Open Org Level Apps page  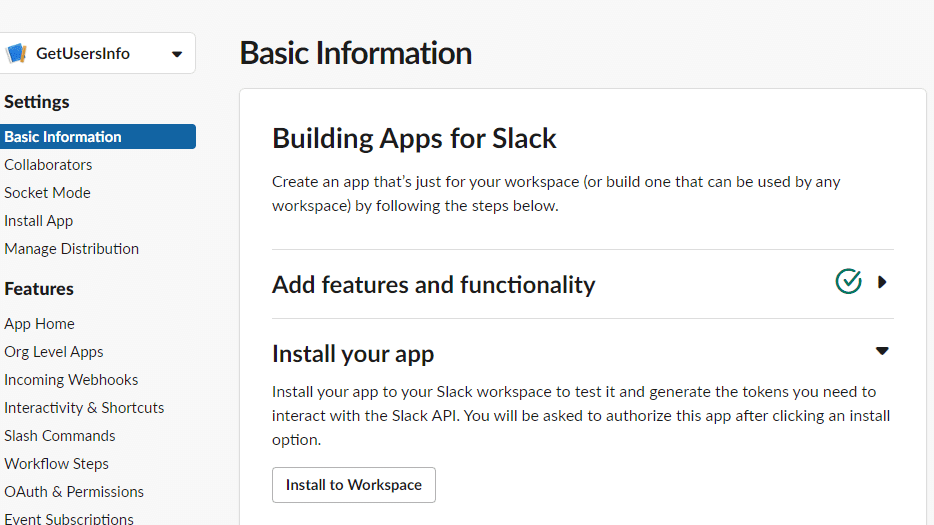point(54,352)
